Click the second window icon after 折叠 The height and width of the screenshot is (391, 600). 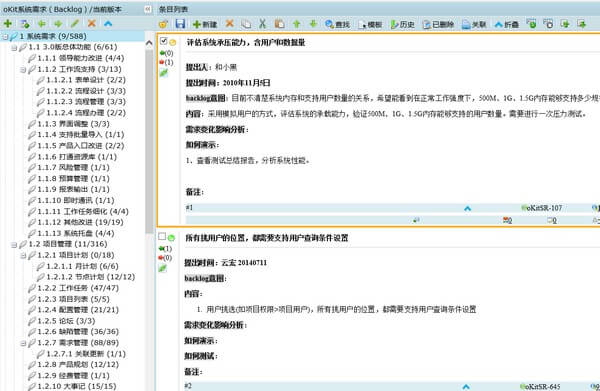[x=548, y=24]
